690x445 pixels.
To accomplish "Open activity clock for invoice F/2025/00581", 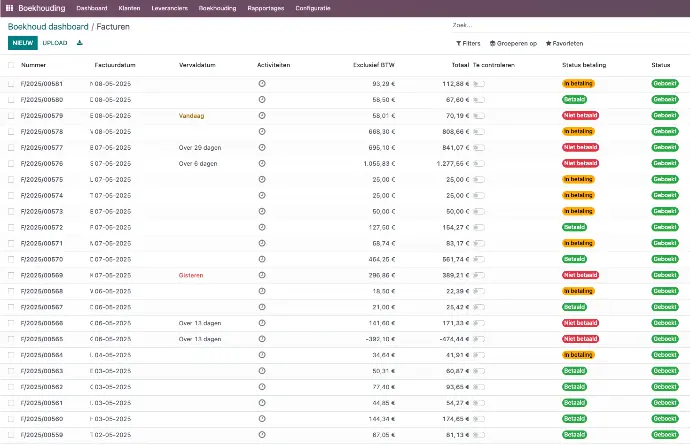I will point(262,84).
